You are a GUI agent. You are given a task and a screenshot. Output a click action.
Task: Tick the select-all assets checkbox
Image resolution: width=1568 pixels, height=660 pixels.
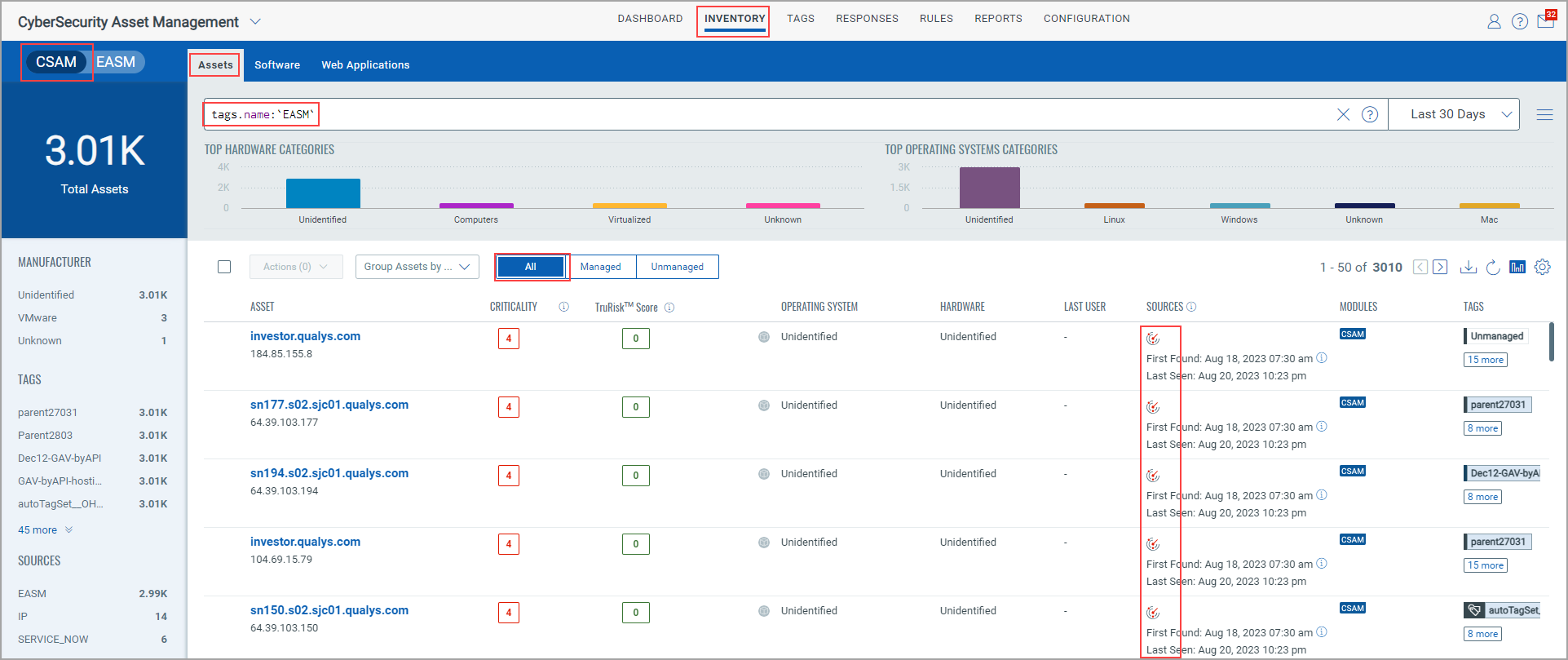pos(224,267)
